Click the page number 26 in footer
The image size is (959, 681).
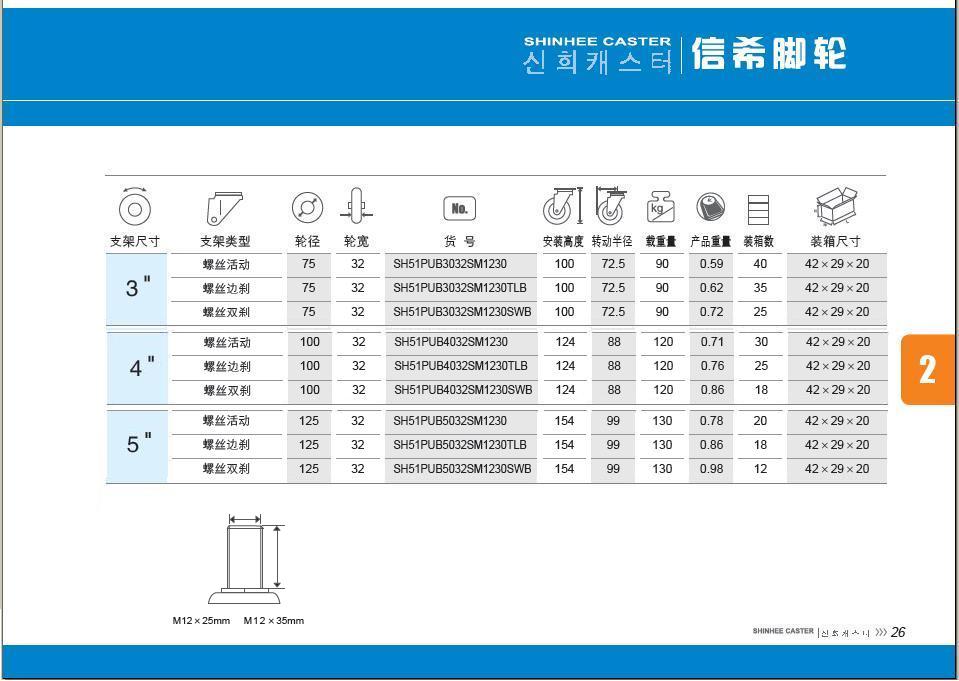click(x=897, y=632)
